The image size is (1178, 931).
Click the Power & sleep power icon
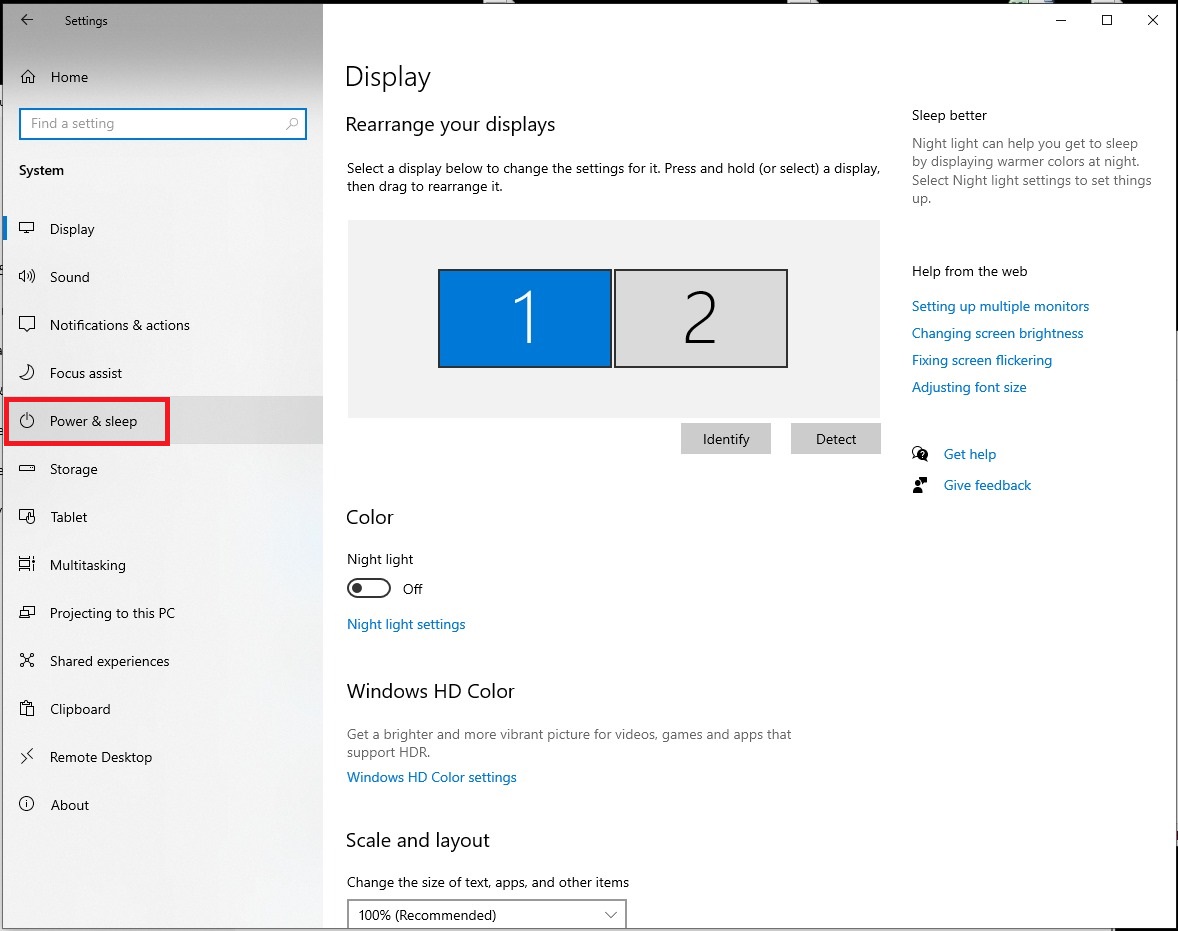tap(27, 421)
